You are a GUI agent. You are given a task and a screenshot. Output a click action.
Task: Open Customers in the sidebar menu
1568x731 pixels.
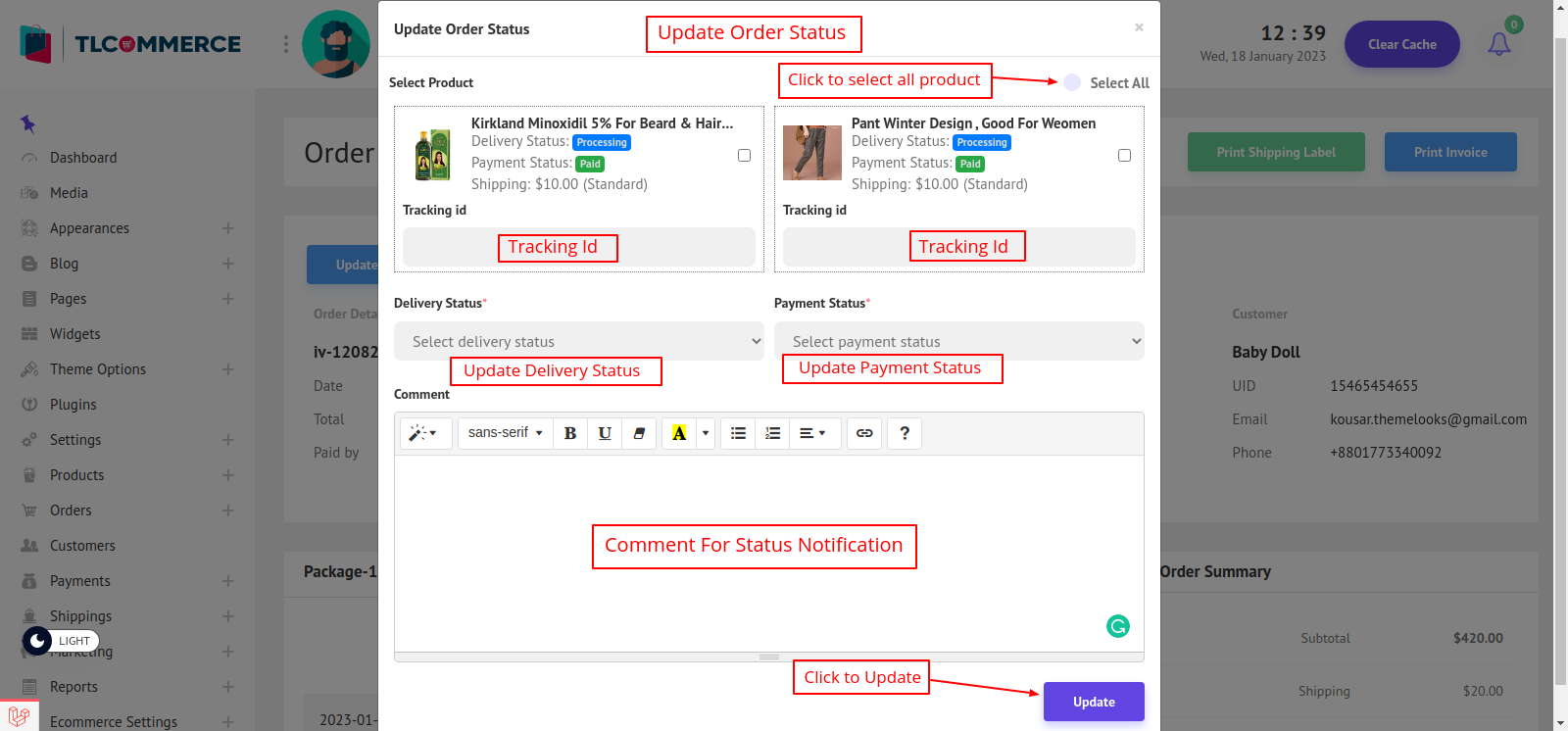point(82,546)
